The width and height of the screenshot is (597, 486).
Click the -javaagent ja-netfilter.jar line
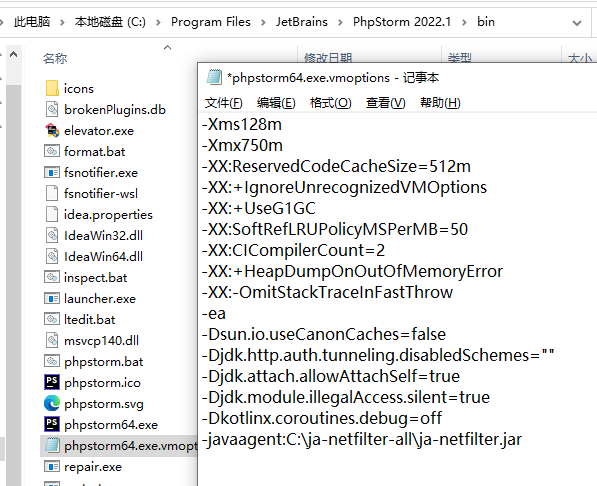pyautogui.click(x=362, y=440)
